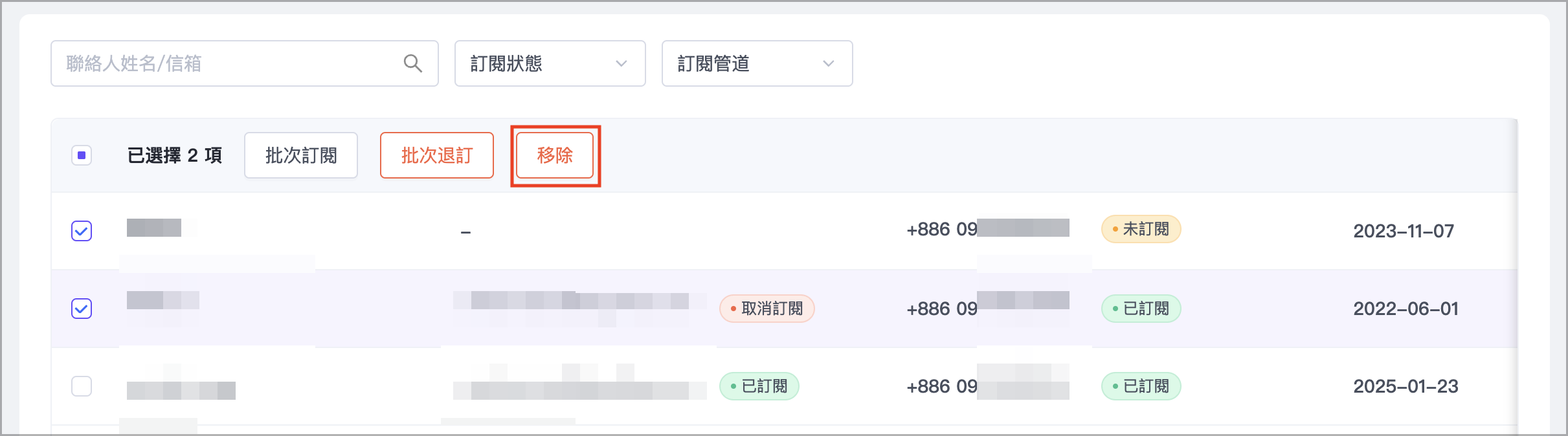Click the 未訂閱 status badge
The height and width of the screenshot is (436, 1568).
tap(1141, 230)
